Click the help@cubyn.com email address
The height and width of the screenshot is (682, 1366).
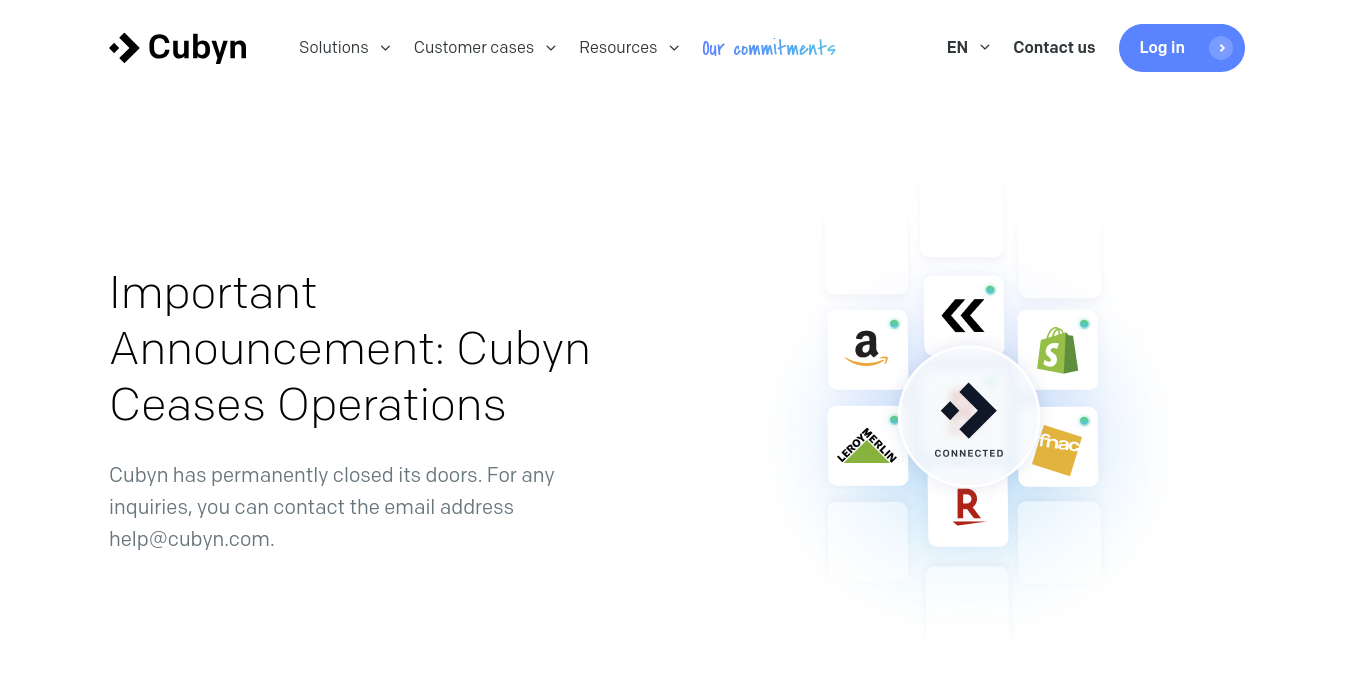pos(189,539)
